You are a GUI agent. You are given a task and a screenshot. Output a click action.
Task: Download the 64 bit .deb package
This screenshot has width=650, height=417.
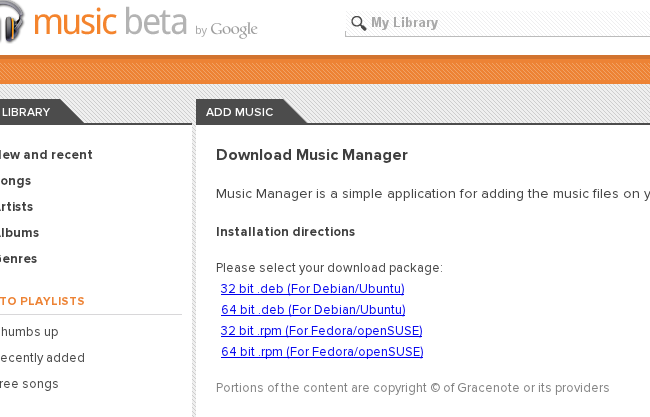coord(313,310)
